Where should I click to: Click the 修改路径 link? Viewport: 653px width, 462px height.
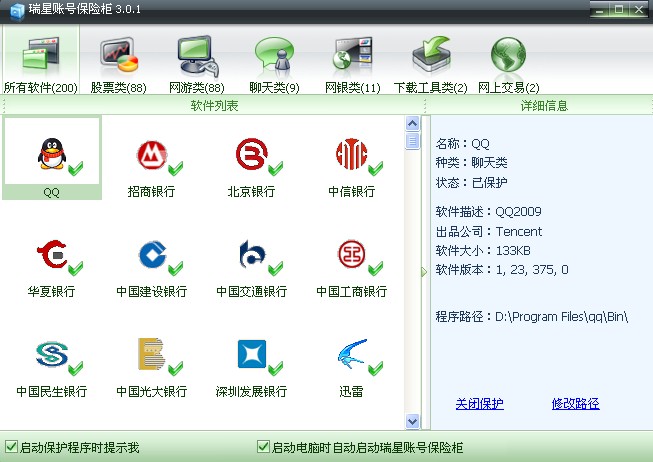click(x=576, y=404)
